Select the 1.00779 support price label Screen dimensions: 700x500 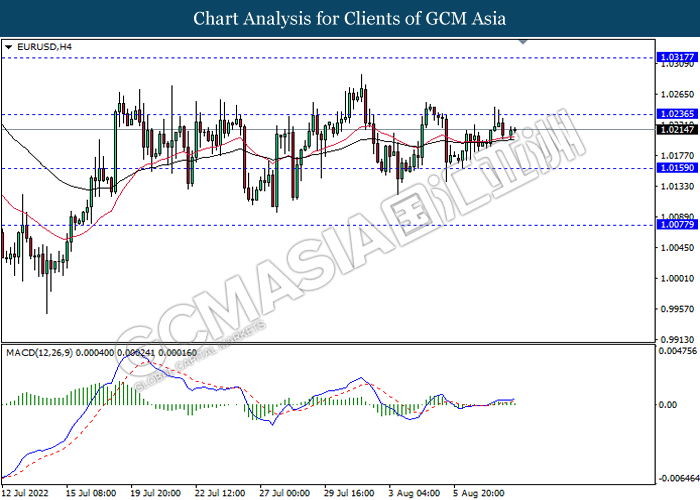pos(677,225)
